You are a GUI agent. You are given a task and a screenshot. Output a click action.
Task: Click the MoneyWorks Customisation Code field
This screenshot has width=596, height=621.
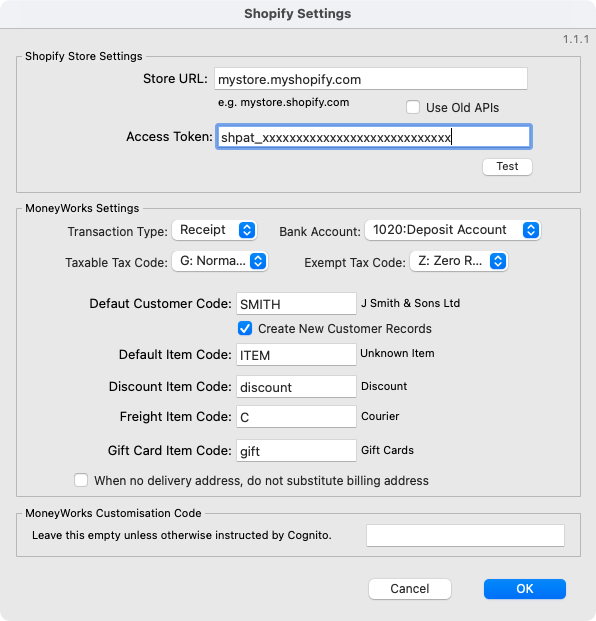pos(465,535)
